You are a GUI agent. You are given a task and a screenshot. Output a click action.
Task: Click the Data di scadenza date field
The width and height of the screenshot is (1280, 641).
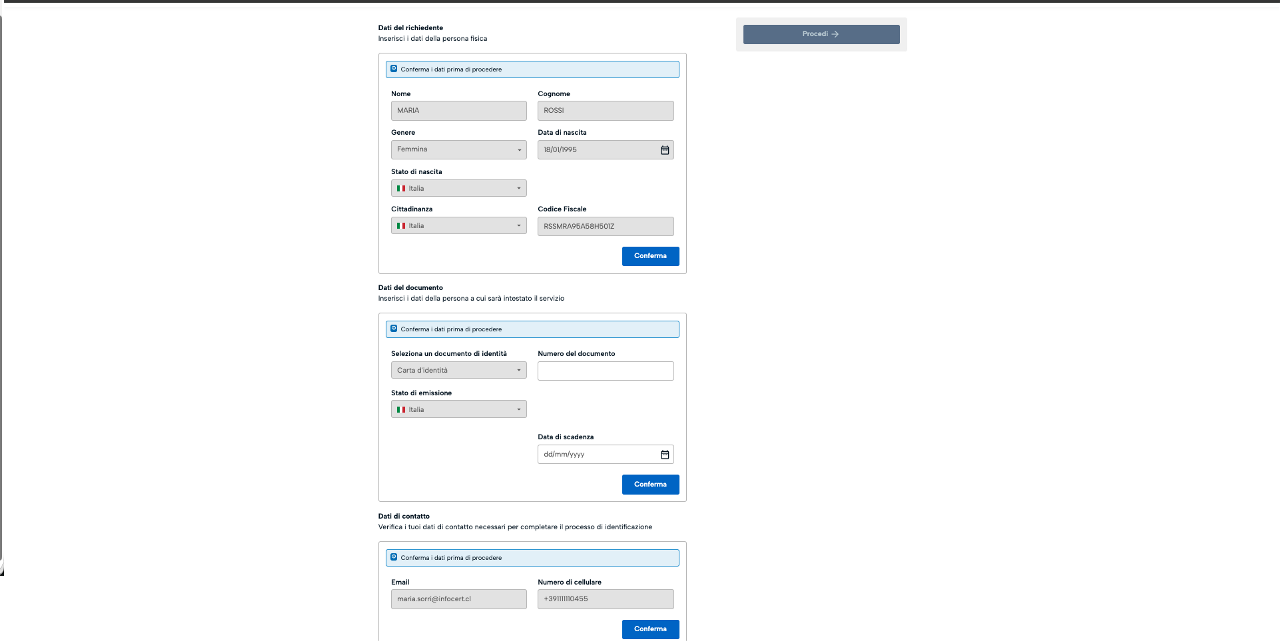pos(595,454)
